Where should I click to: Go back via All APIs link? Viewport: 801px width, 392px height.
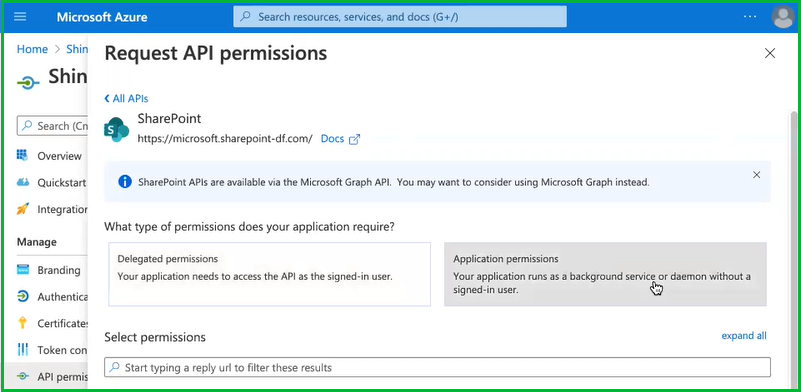pyautogui.click(x=126, y=99)
